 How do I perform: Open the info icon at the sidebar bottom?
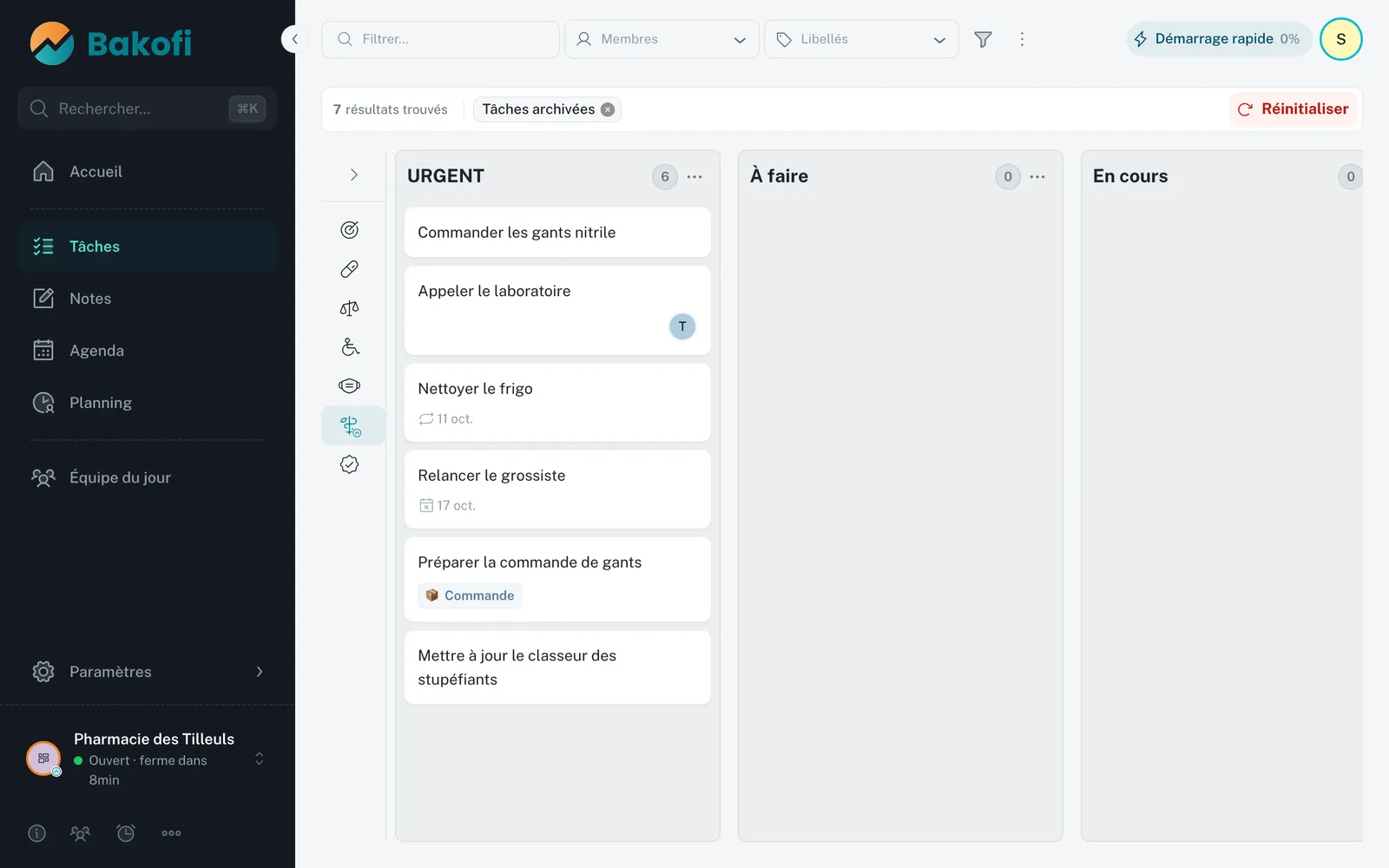[36, 833]
